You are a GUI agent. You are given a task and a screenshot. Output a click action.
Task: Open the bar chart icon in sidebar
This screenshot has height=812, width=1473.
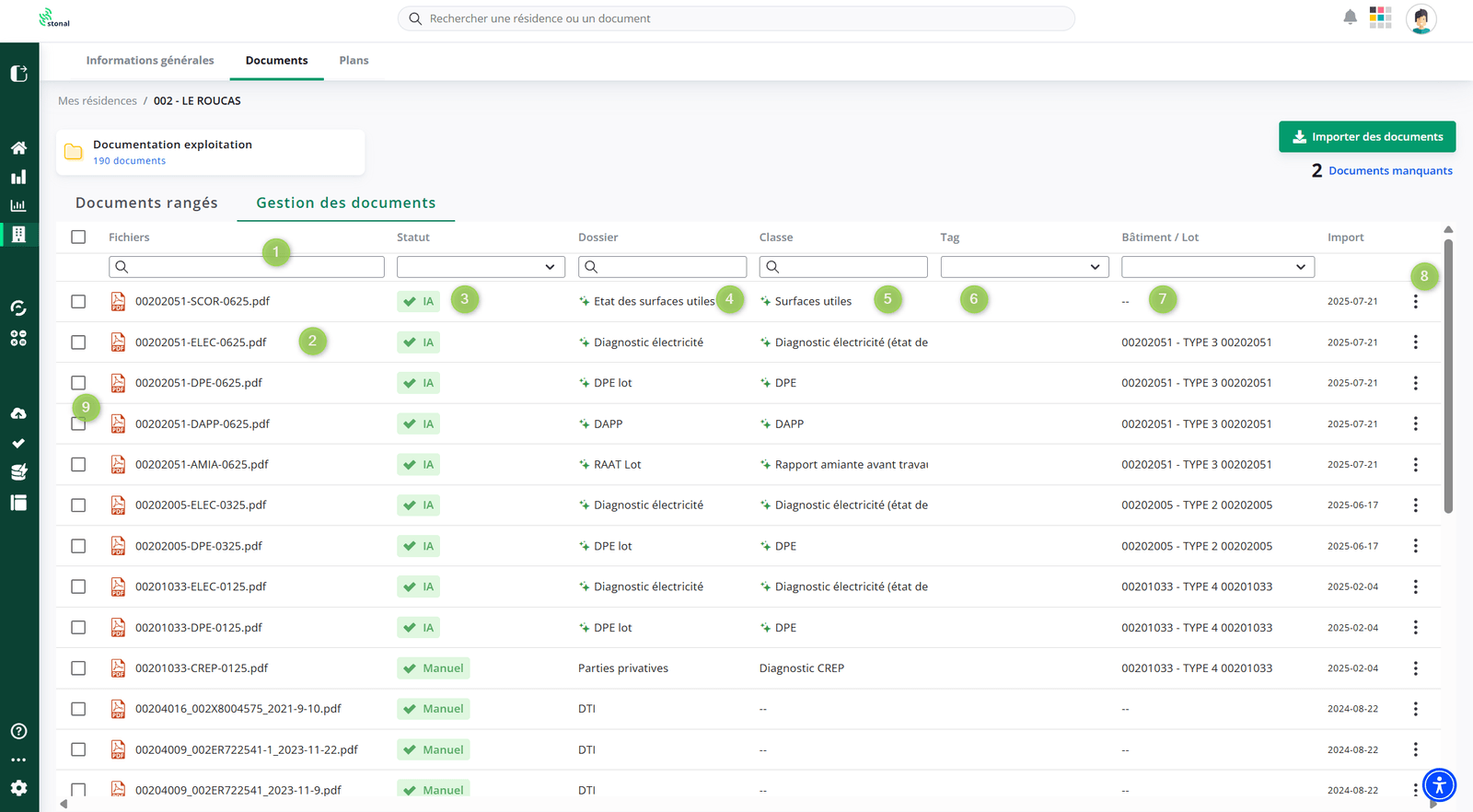[18, 177]
